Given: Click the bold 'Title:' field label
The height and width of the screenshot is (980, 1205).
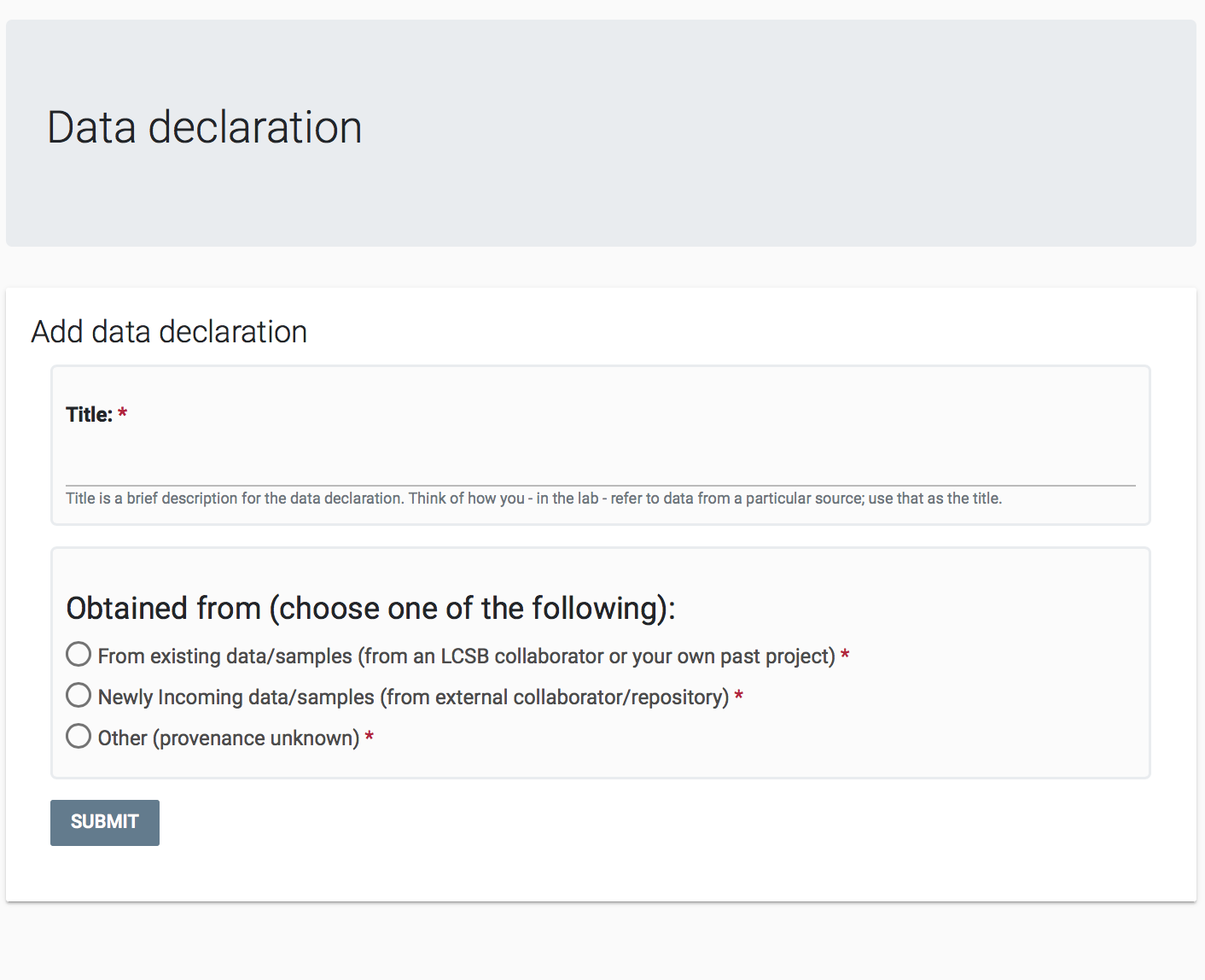Looking at the screenshot, I should [89, 415].
